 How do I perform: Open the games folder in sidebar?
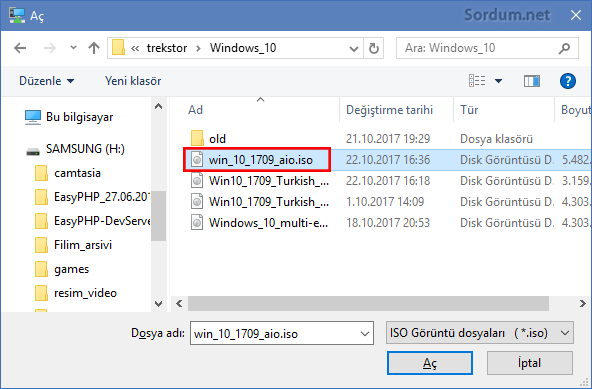pos(71,269)
